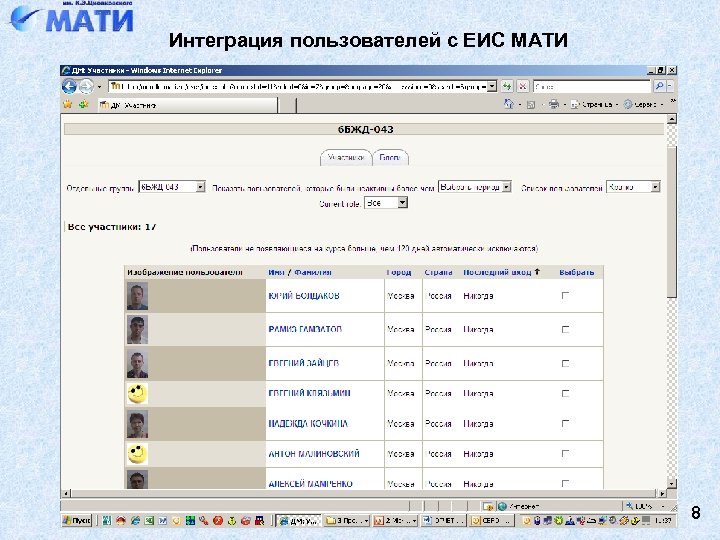Click the URL address field

(x=298, y=86)
